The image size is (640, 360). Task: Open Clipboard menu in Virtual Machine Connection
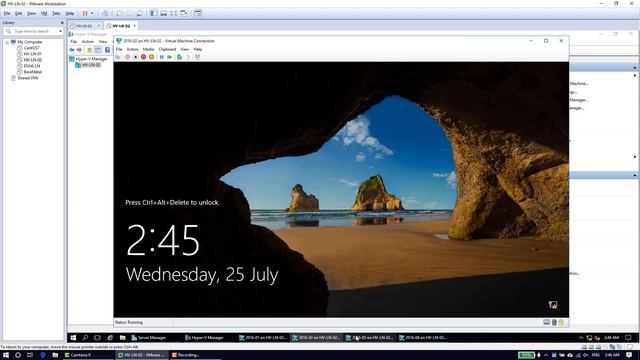[167, 49]
